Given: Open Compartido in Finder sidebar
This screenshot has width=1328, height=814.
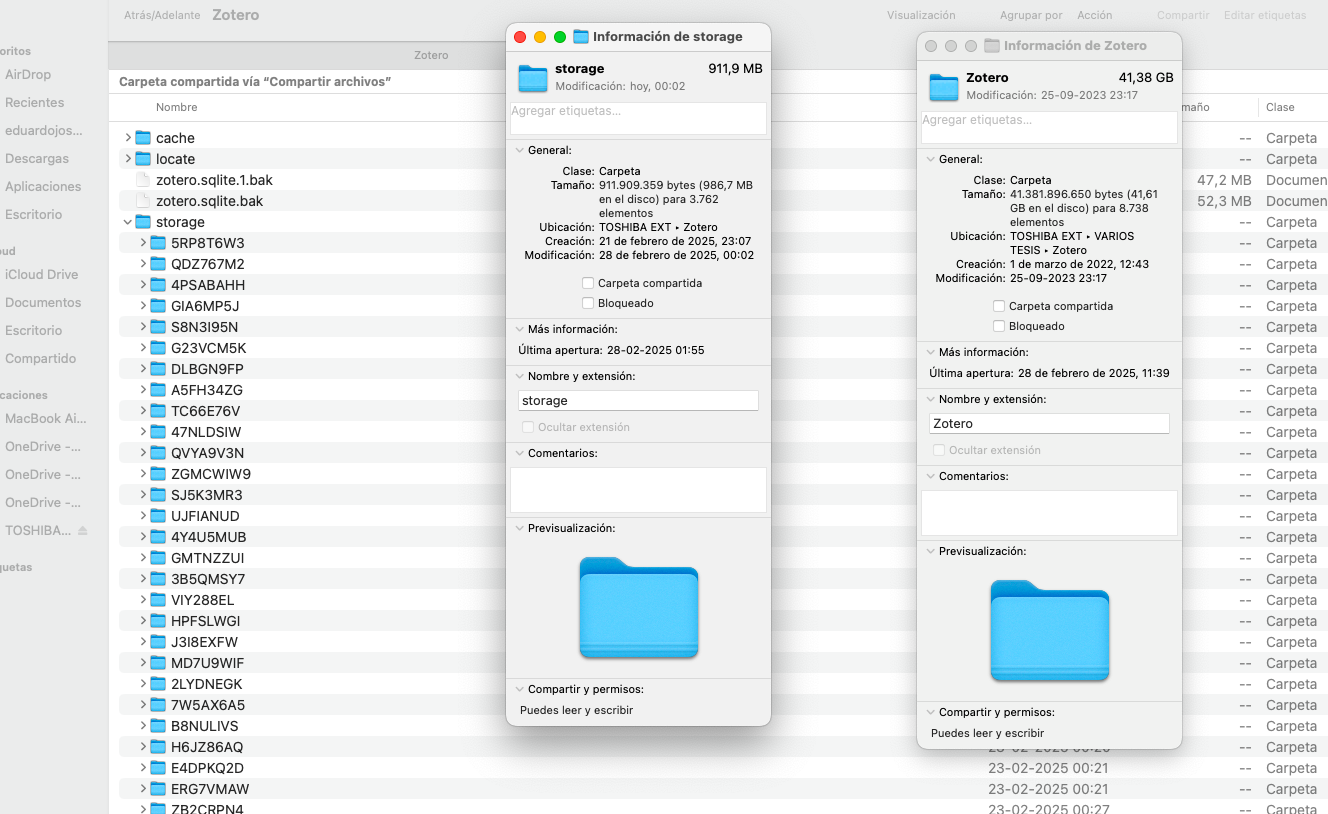Looking at the screenshot, I should [40, 358].
